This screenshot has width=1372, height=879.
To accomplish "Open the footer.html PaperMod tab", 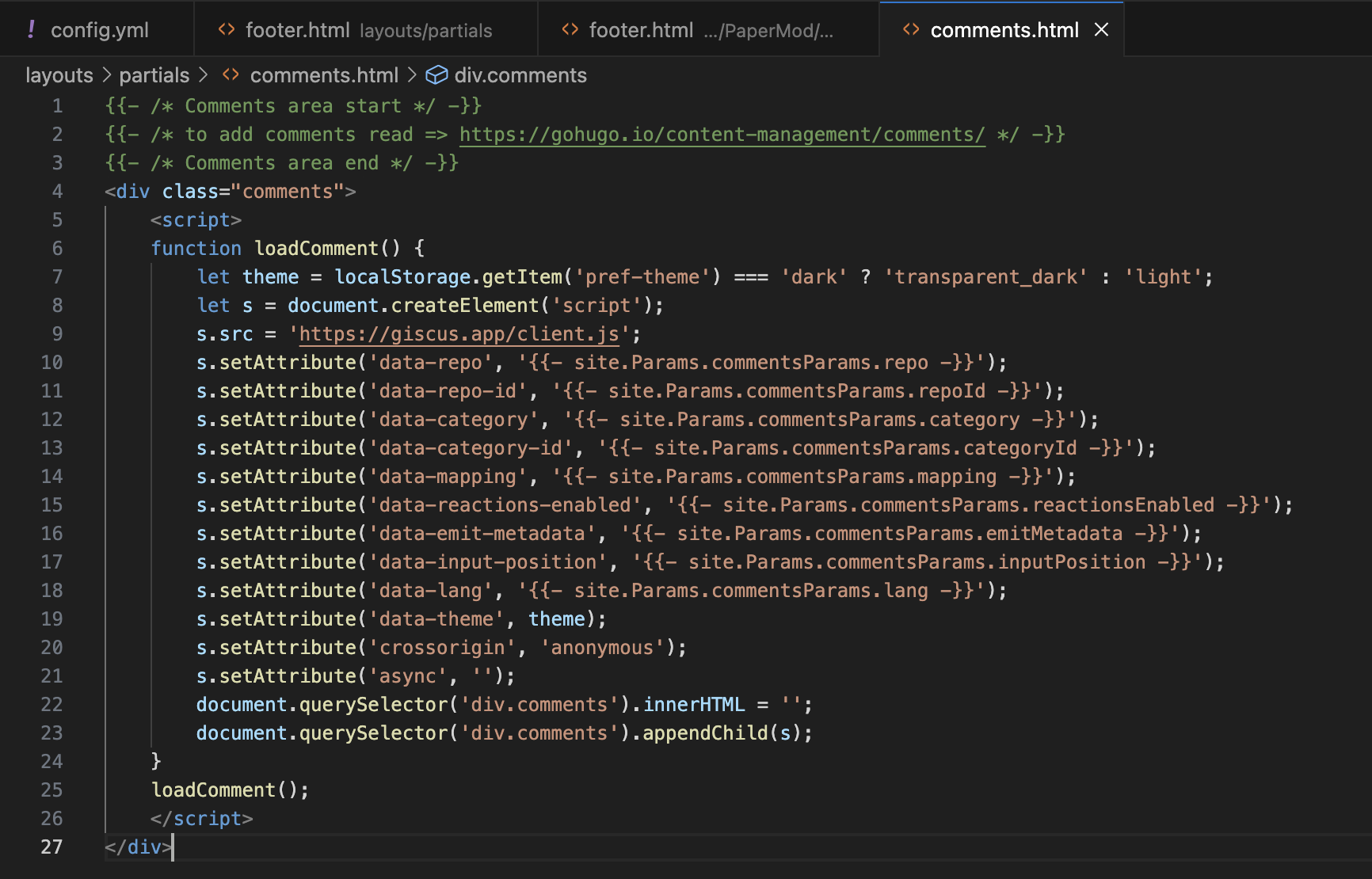I will pos(708,29).
